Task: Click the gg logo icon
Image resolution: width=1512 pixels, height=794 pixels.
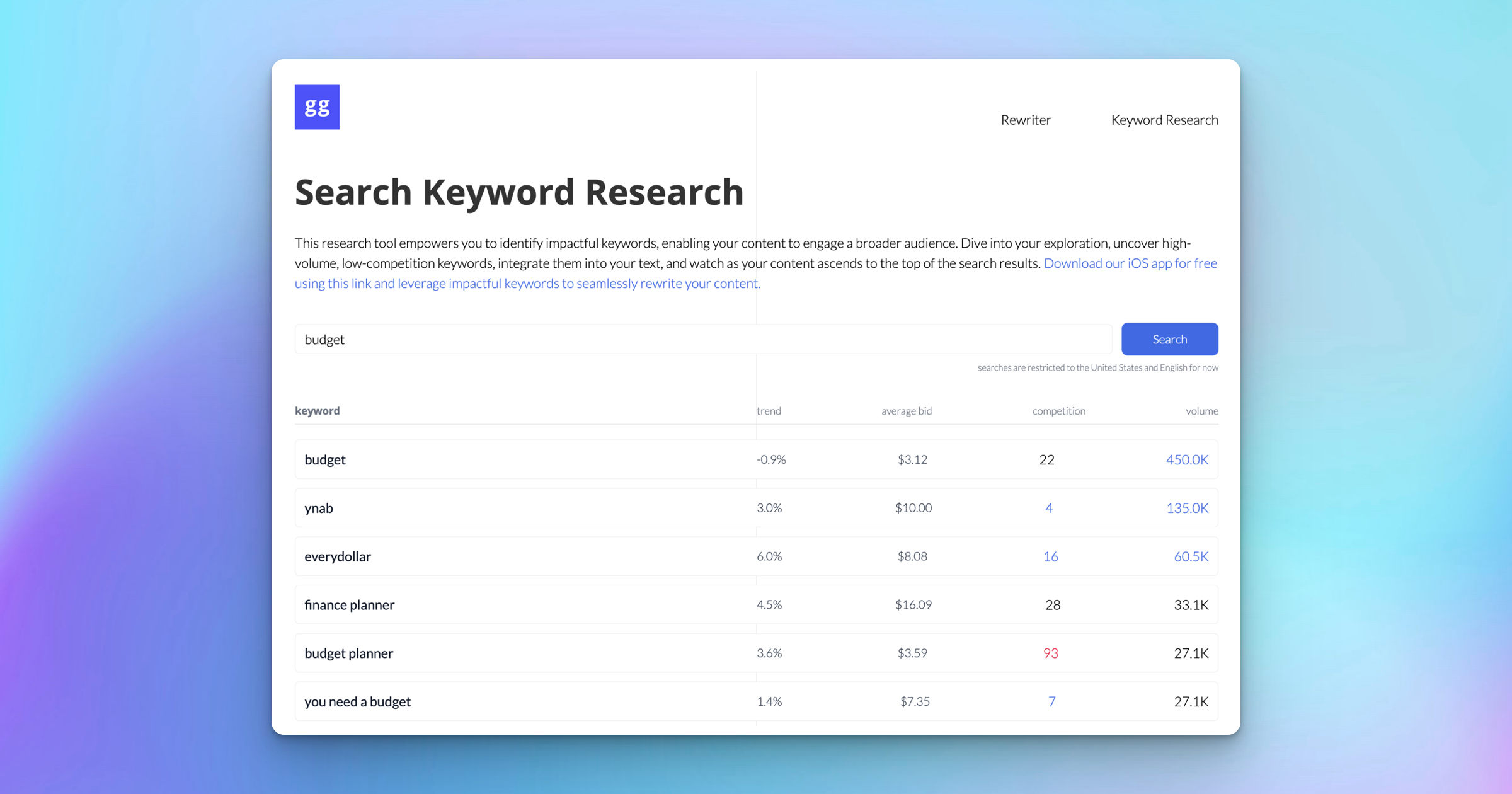Action: pyautogui.click(x=317, y=107)
